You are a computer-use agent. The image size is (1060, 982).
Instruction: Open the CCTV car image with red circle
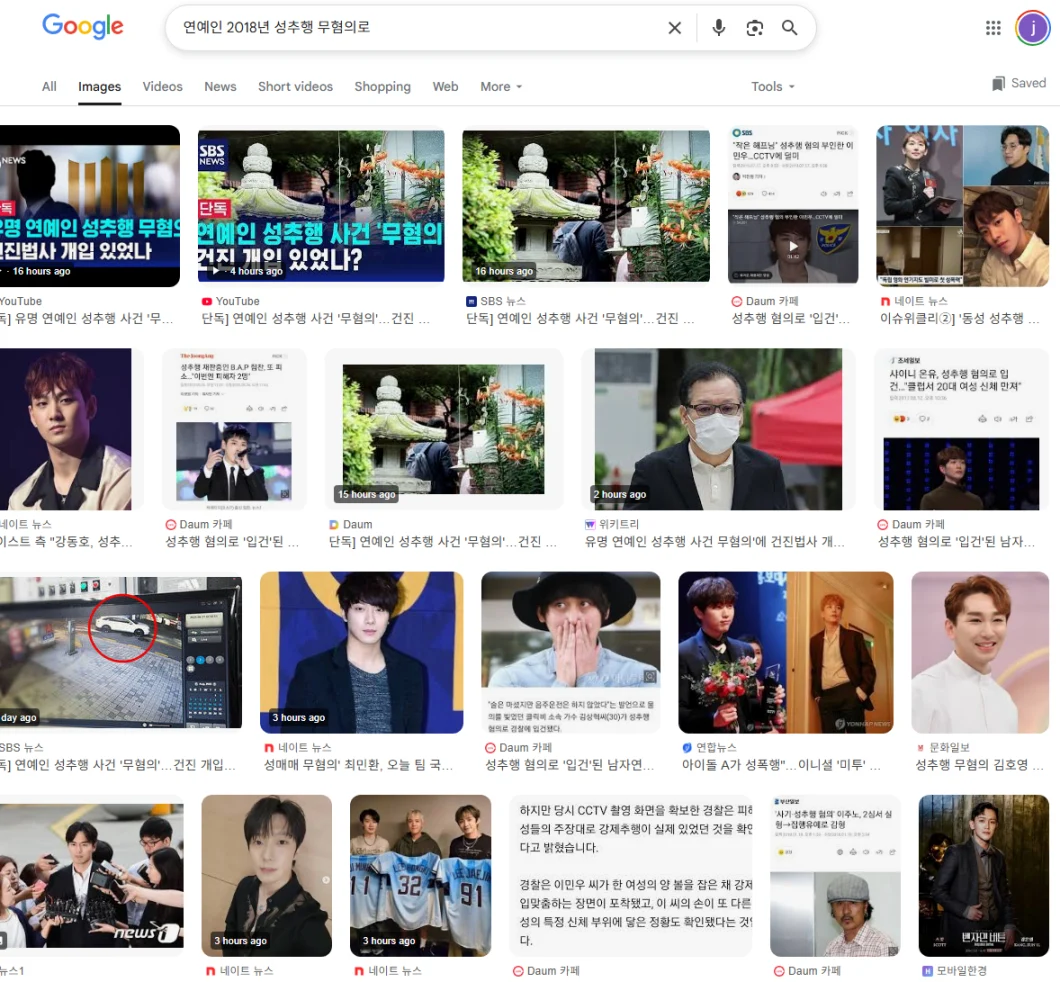(119, 652)
